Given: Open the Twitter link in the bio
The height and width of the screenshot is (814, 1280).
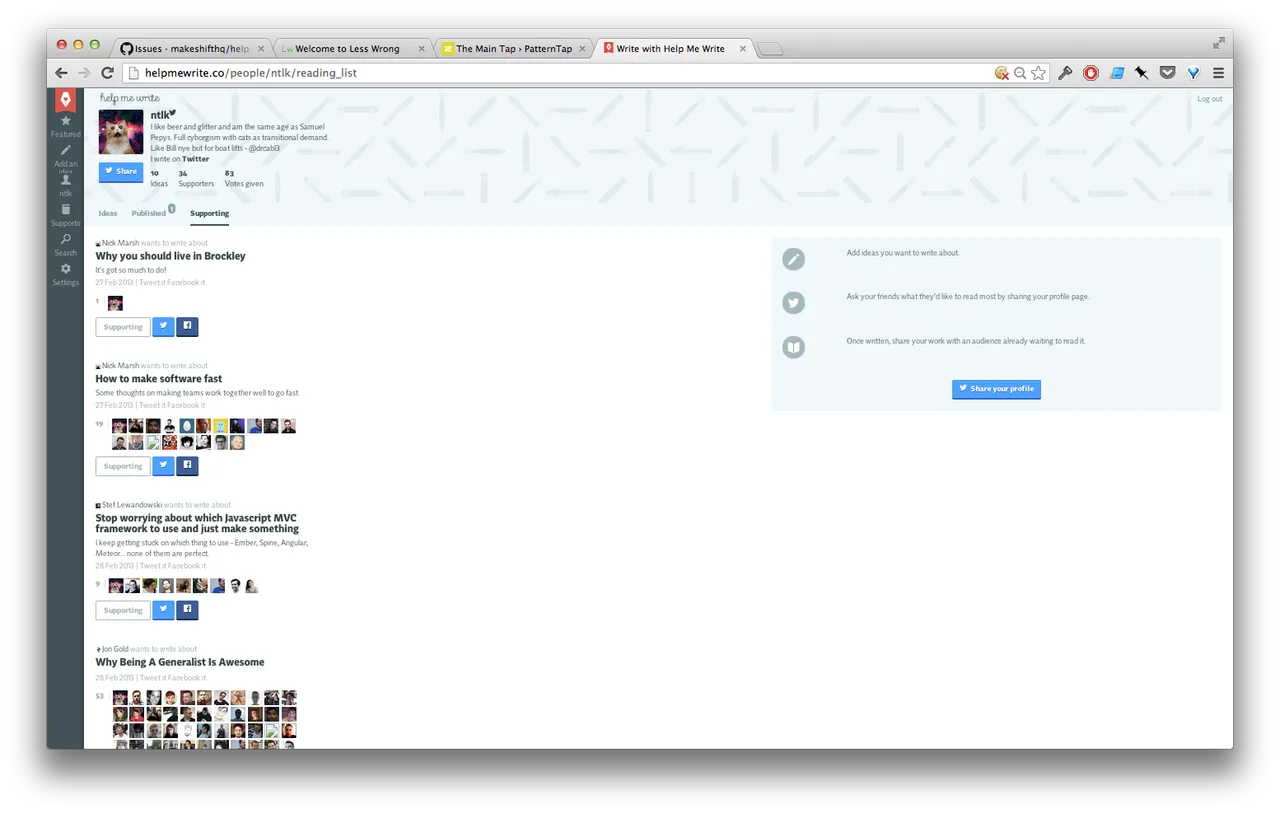Looking at the screenshot, I should coord(195,159).
